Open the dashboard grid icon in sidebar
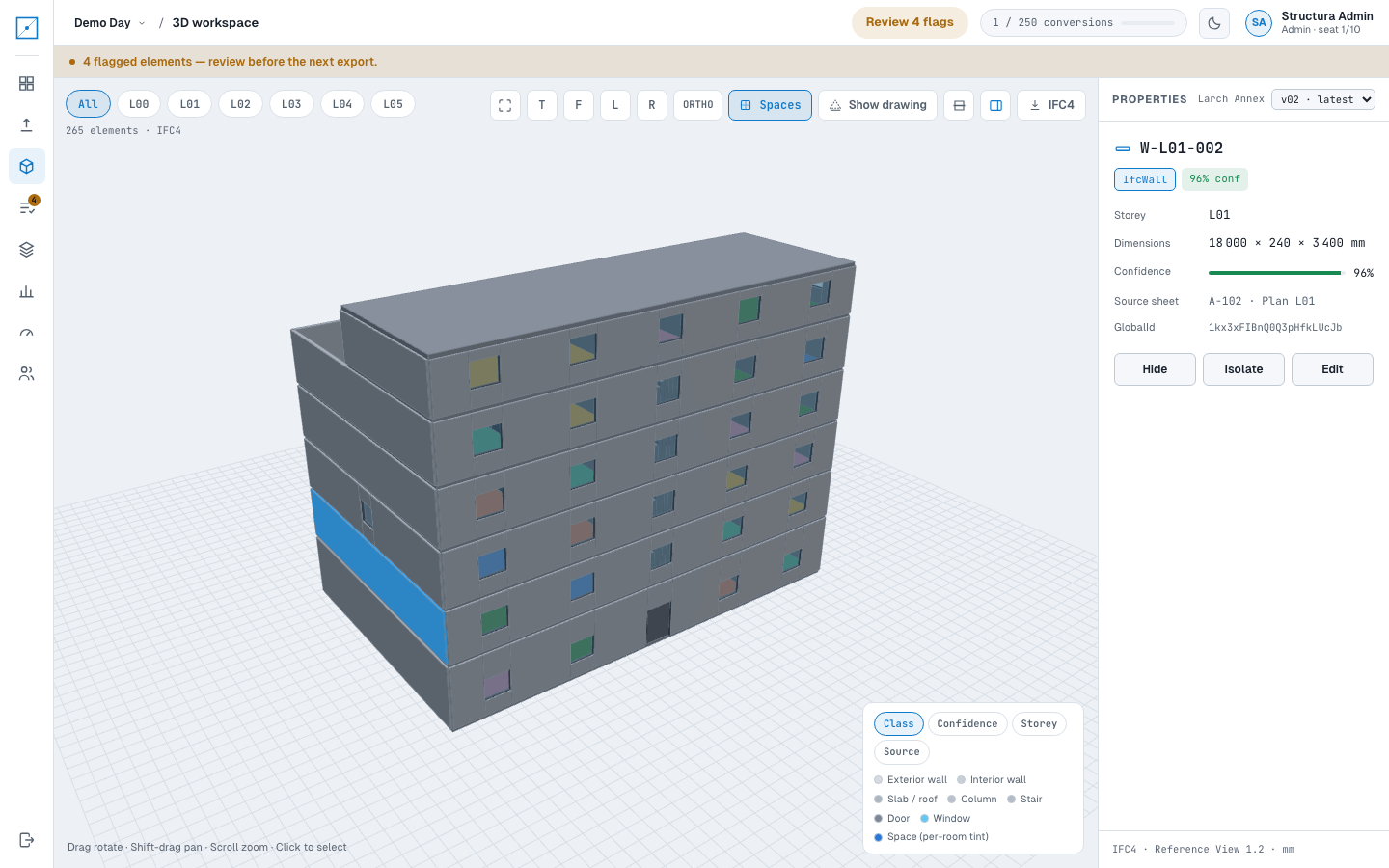 27,84
